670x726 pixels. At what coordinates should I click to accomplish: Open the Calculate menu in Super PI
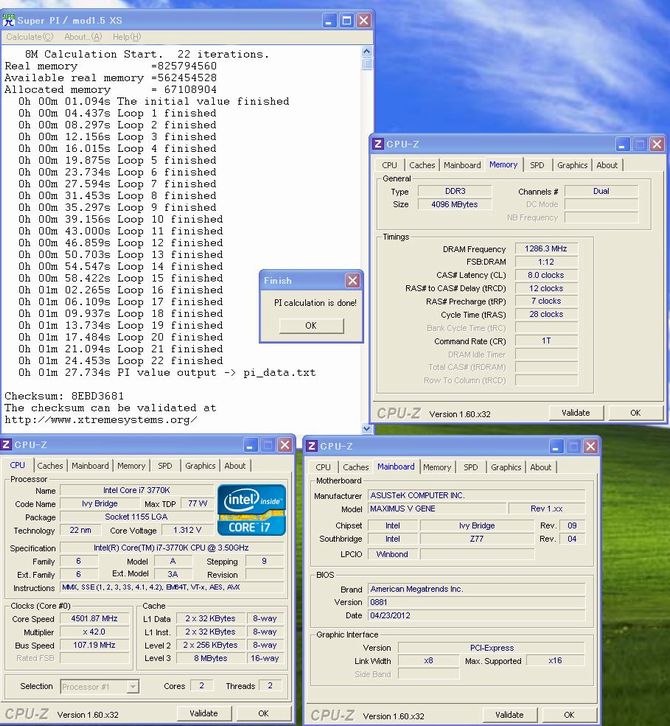click(30, 37)
